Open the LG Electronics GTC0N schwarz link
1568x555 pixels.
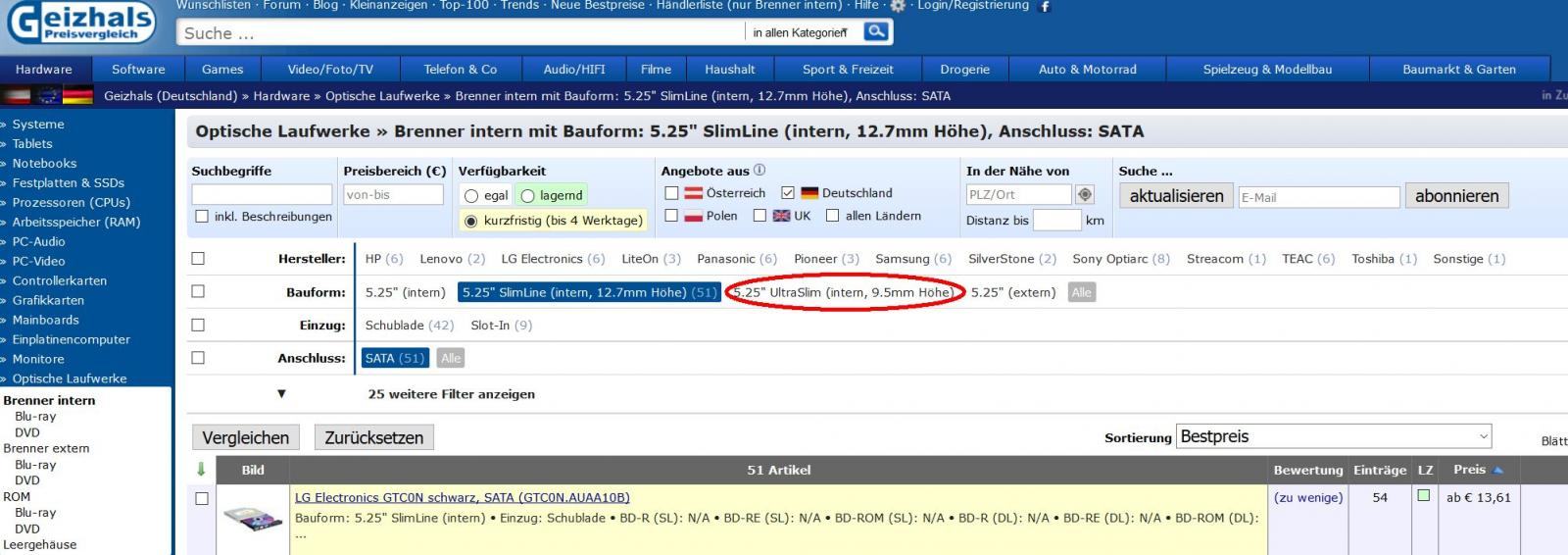pos(462,497)
